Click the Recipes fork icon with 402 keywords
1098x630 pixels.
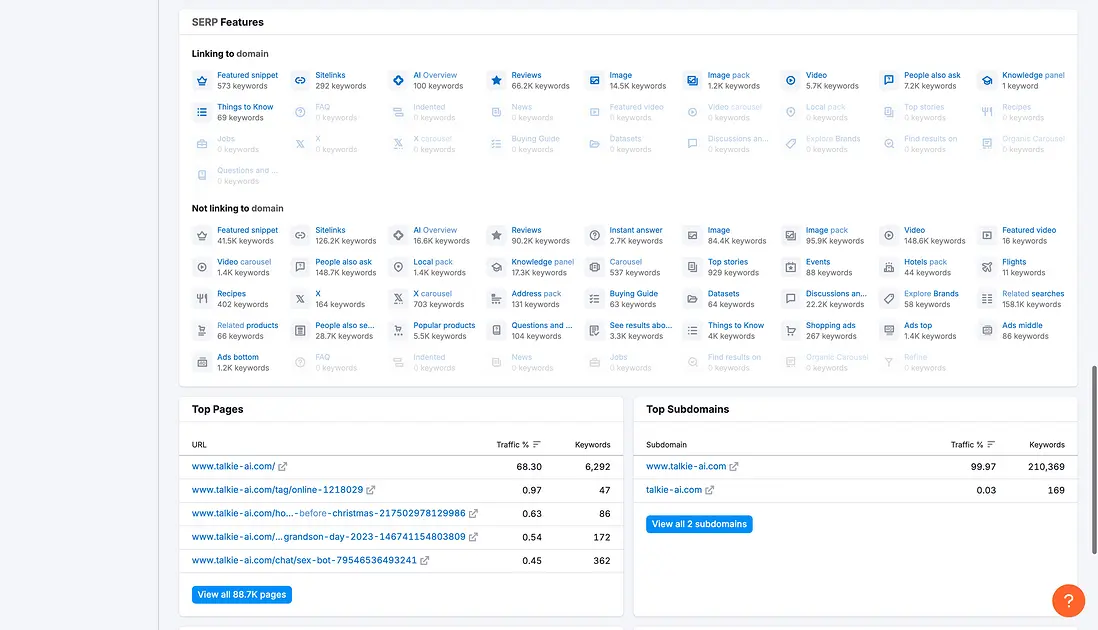point(202,299)
